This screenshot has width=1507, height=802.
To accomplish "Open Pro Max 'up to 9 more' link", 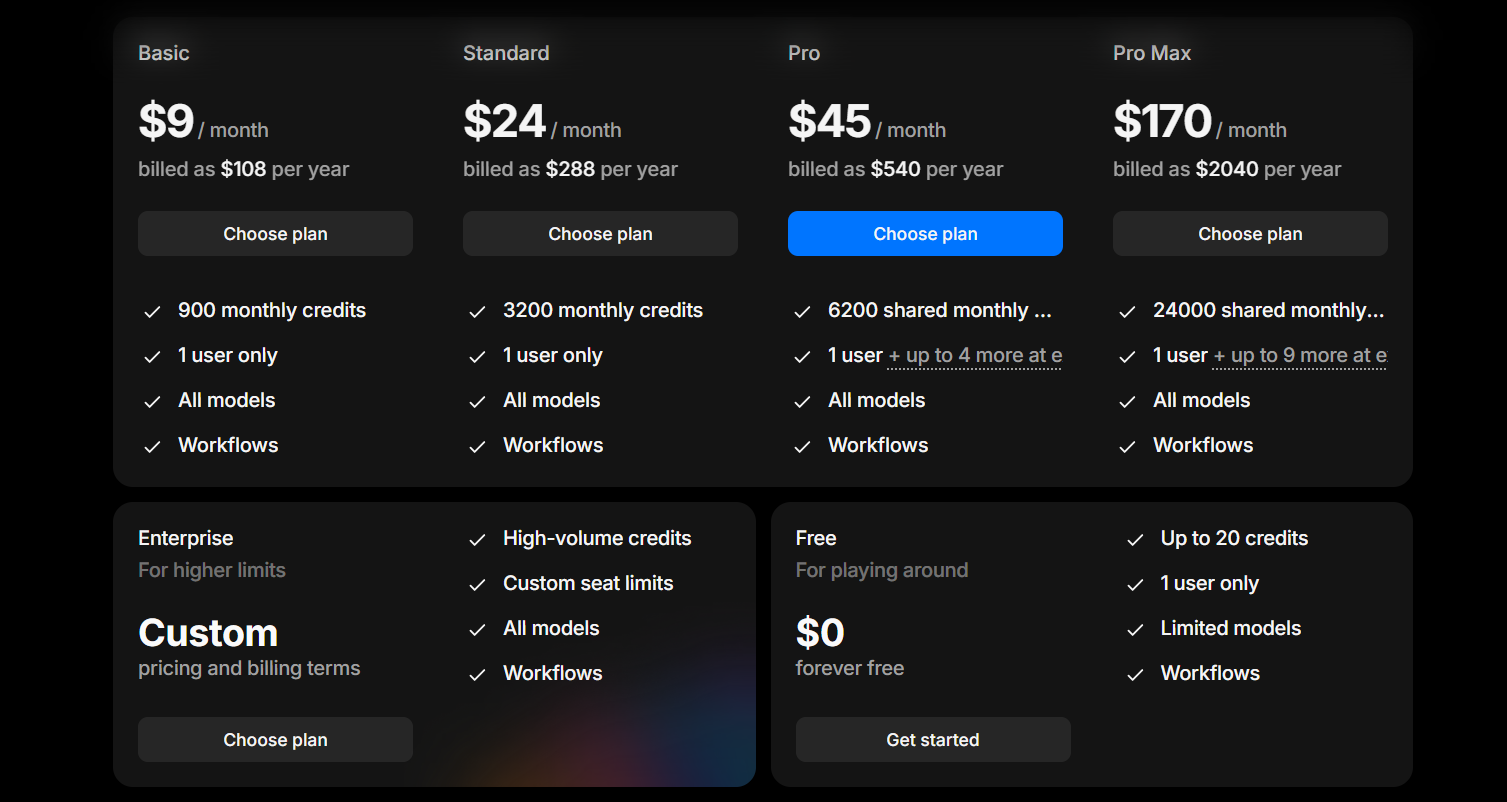I will point(1300,355).
